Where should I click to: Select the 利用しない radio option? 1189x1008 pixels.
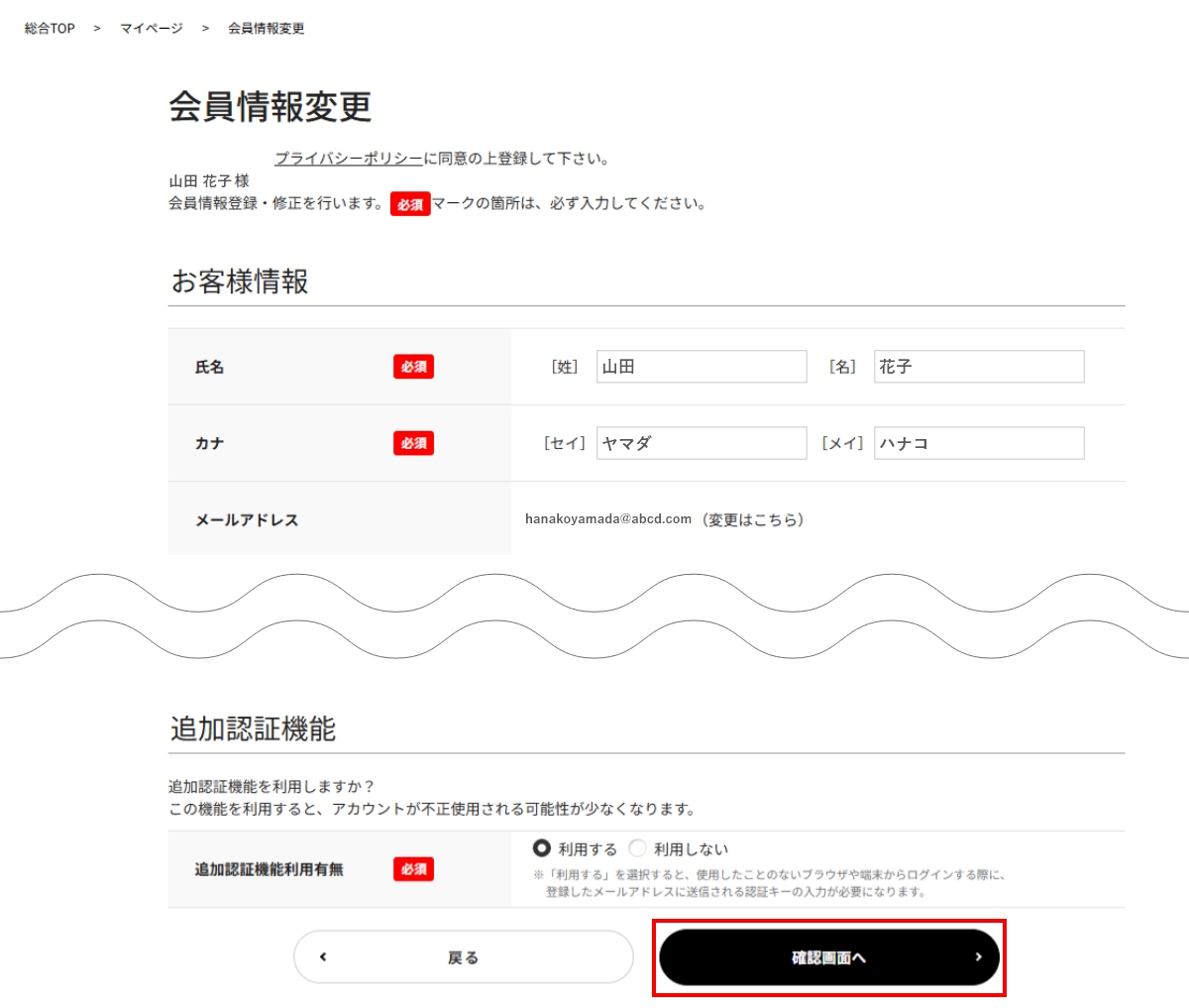[638, 848]
